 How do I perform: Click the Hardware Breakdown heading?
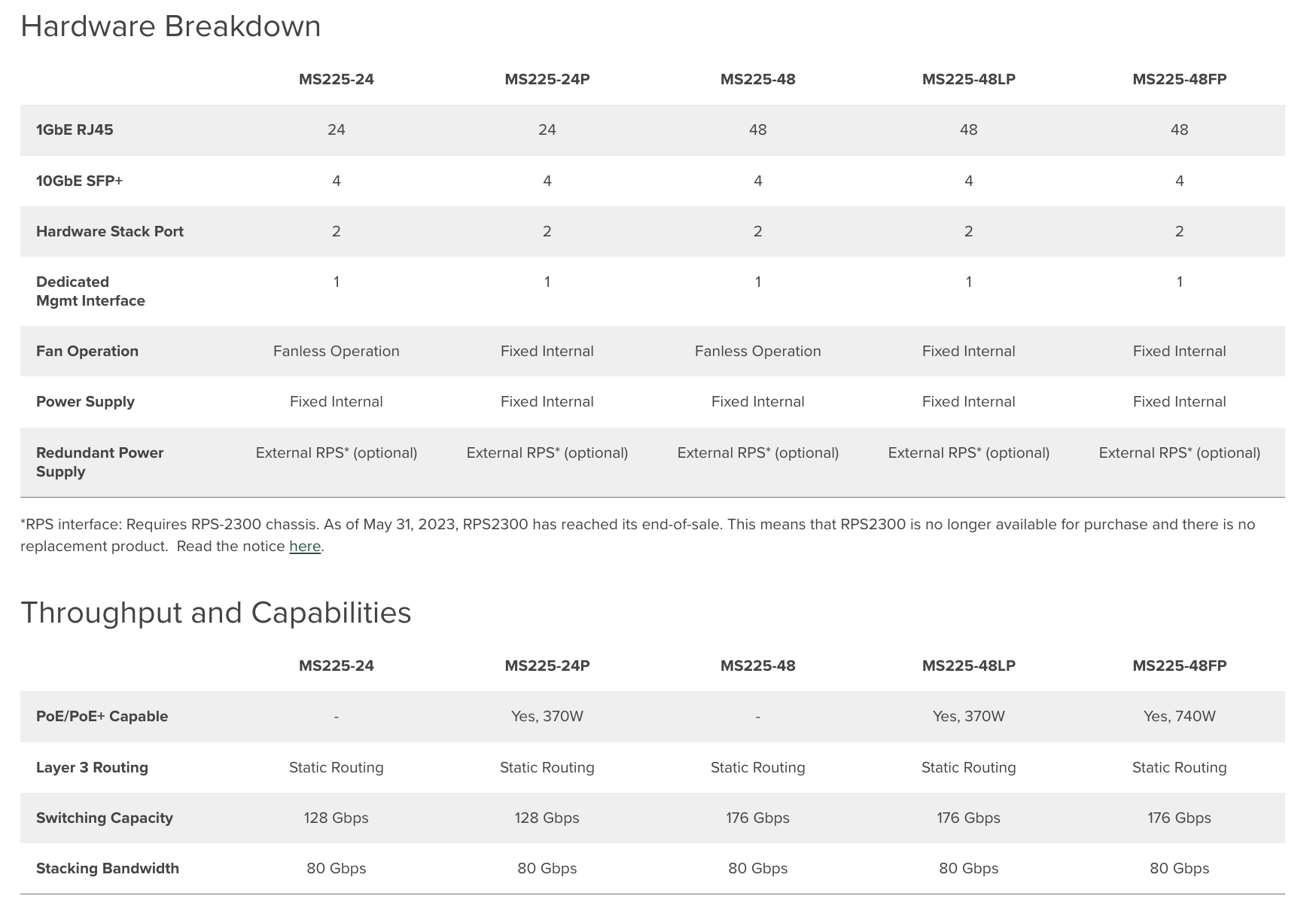point(171,26)
